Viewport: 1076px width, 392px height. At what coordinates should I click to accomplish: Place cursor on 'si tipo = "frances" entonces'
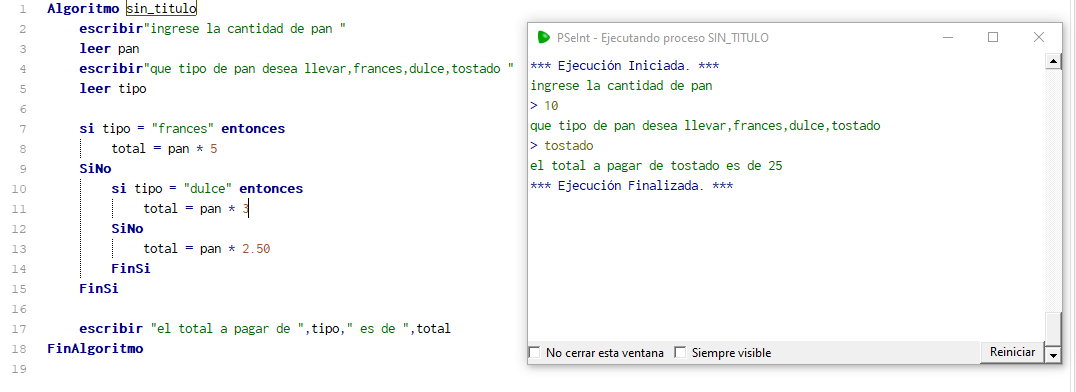(x=182, y=128)
